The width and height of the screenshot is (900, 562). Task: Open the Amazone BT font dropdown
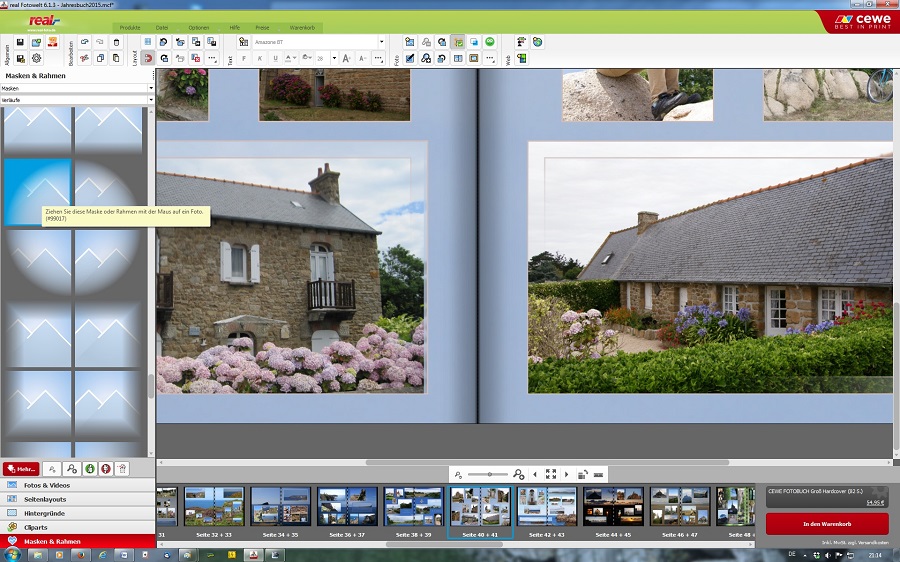tap(381, 42)
